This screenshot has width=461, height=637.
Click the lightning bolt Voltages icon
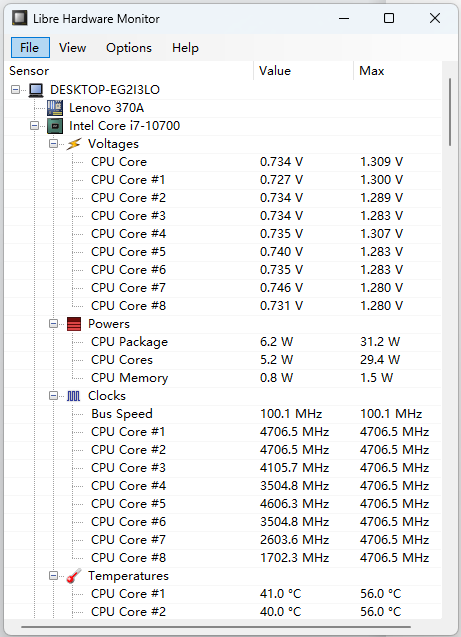74,144
